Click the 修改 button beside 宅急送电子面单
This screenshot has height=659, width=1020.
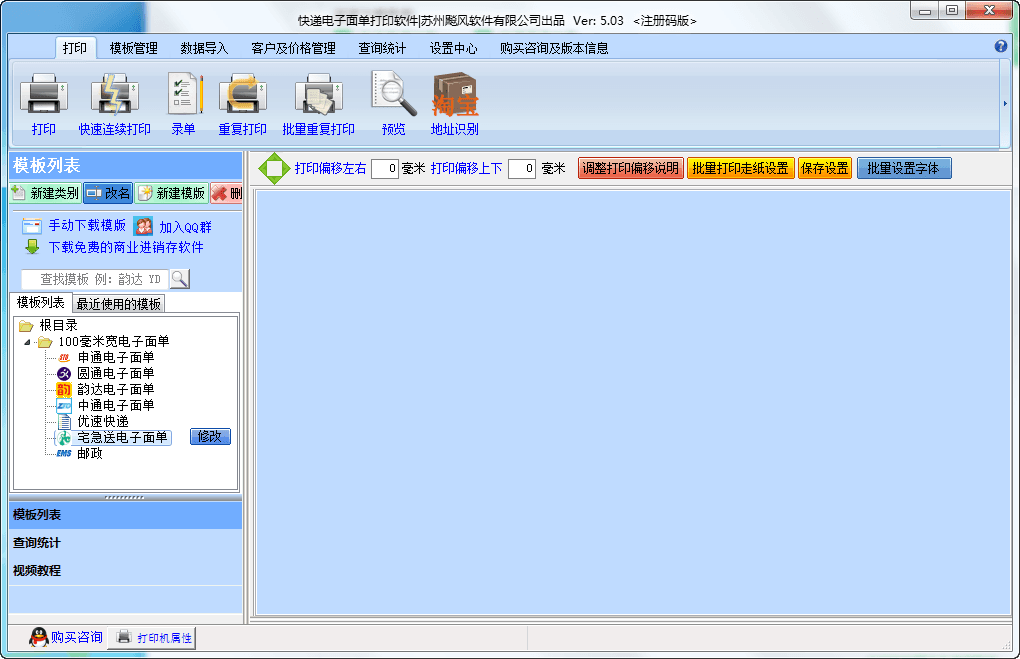point(209,436)
